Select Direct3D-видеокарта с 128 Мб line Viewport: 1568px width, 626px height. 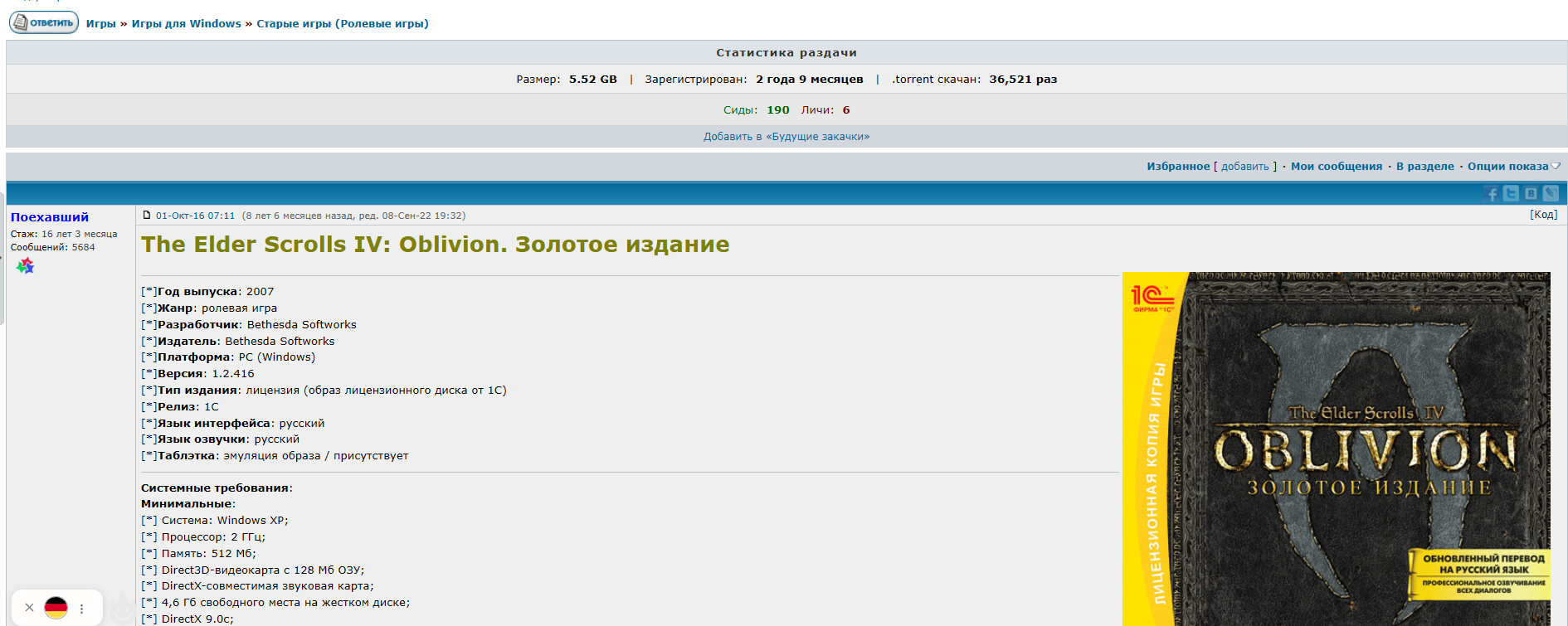pos(253,570)
